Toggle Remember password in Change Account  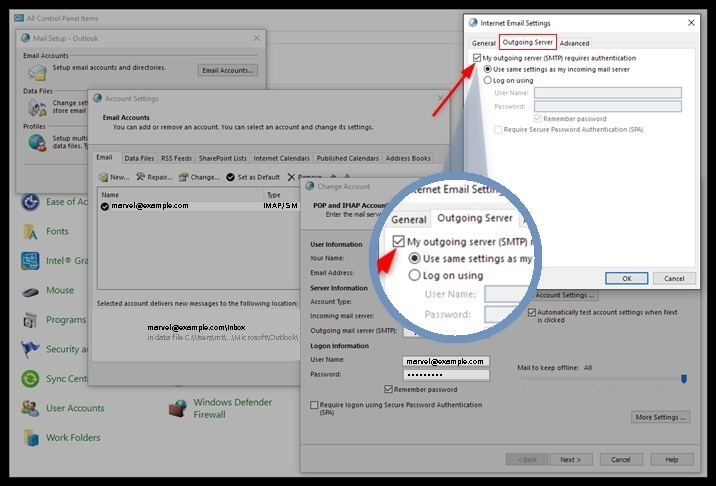pyautogui.click(x=389, y=390)
